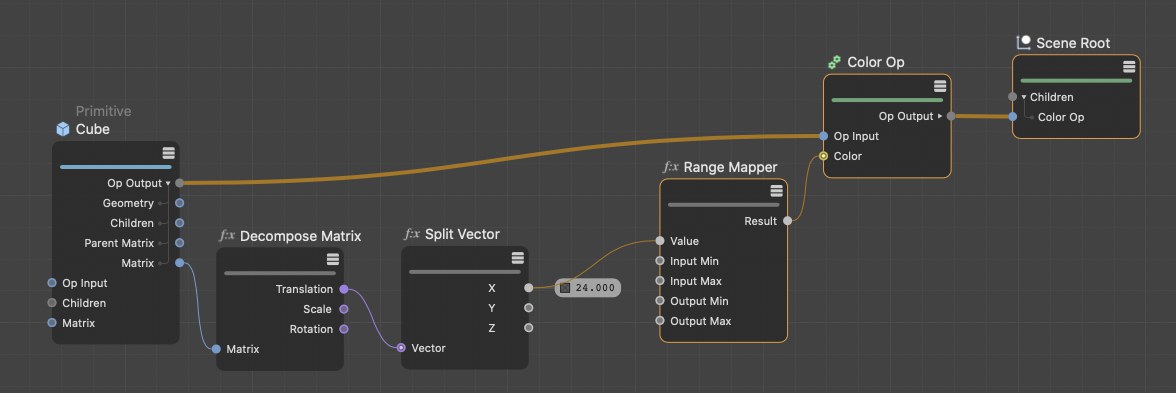1176x393 pixels.
Task: Open the Decompose Matrix node menu icon
Action: point(333,260)
